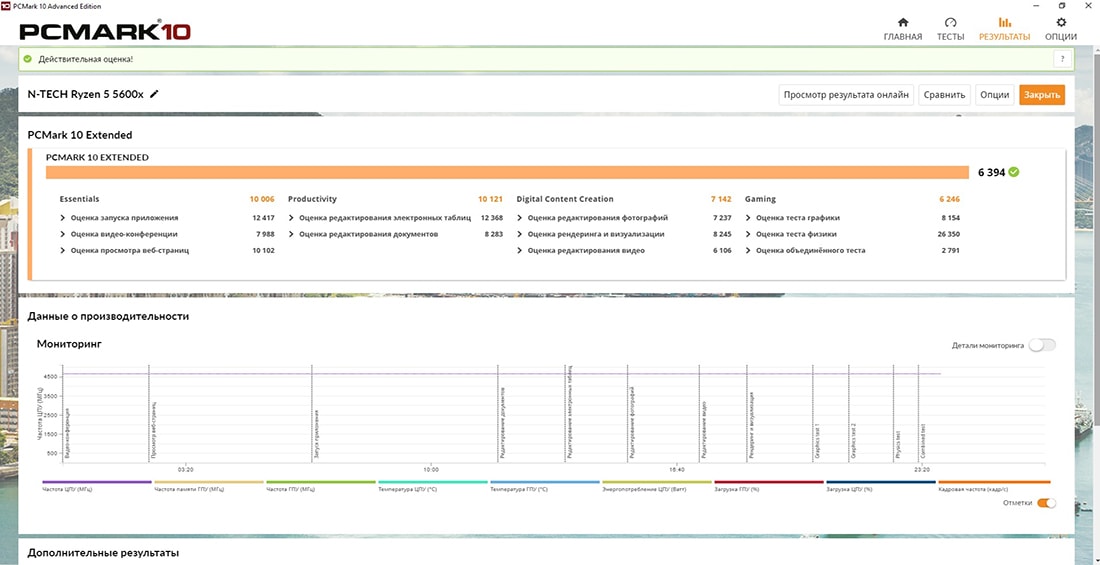Turn off the Отметки toggle
The image size is (1100, 565).
click(1046, 503)
